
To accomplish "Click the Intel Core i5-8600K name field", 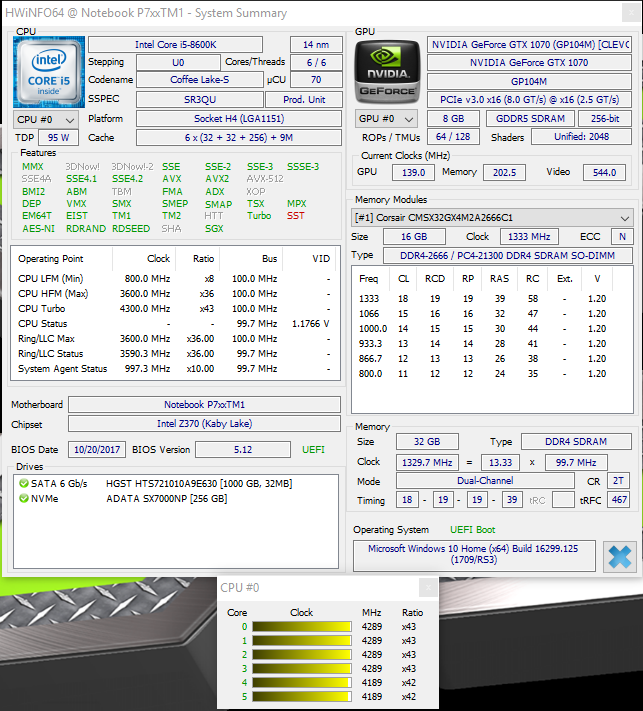I will 175,44.
